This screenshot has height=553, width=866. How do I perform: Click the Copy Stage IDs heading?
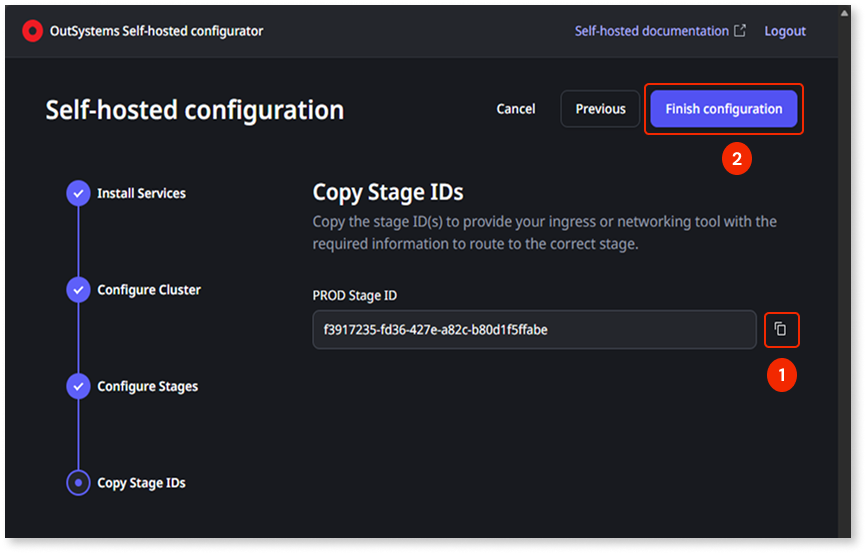(388, 192)
